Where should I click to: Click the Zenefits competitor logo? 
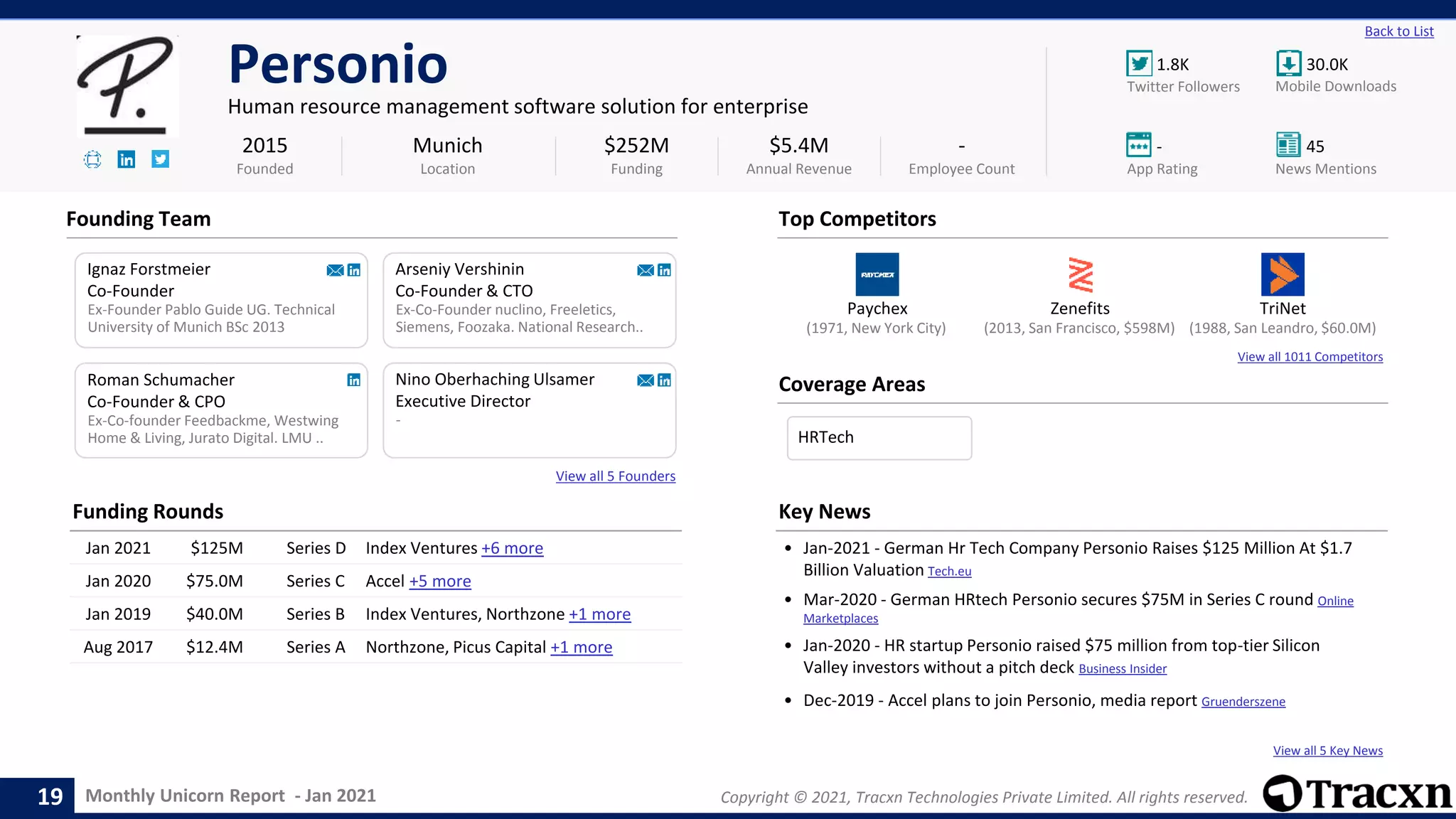coord(1081,274)
